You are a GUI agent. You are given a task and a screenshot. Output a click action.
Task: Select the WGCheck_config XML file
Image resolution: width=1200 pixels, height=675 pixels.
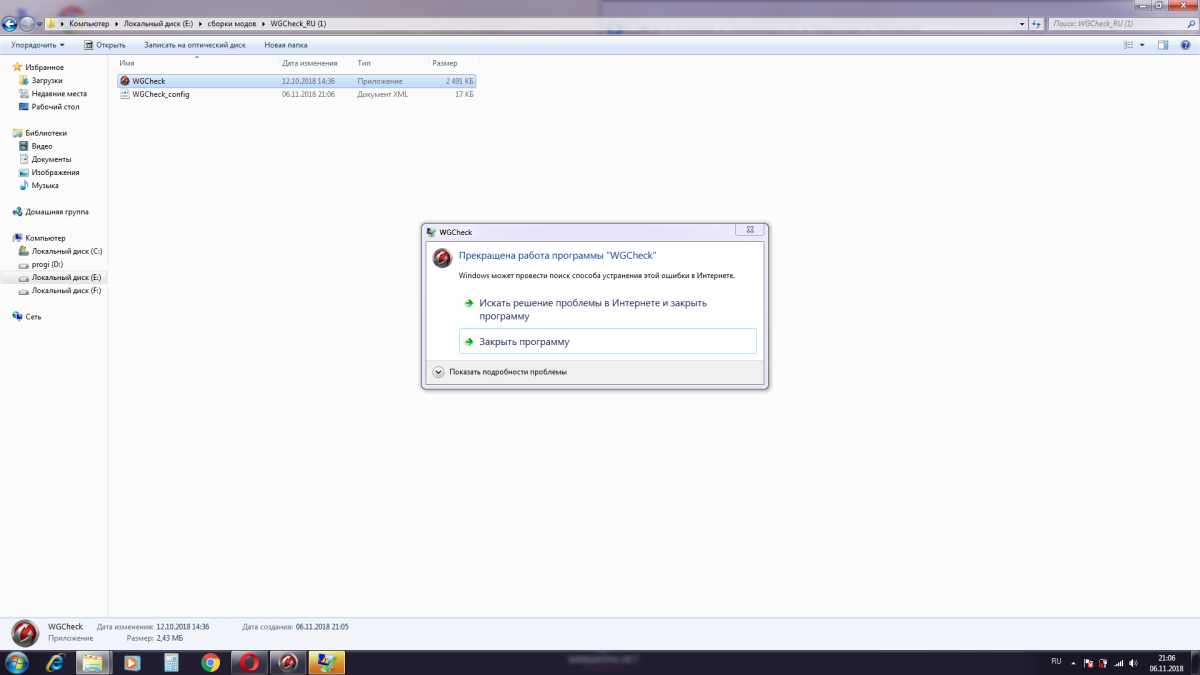tap(297, 94)
